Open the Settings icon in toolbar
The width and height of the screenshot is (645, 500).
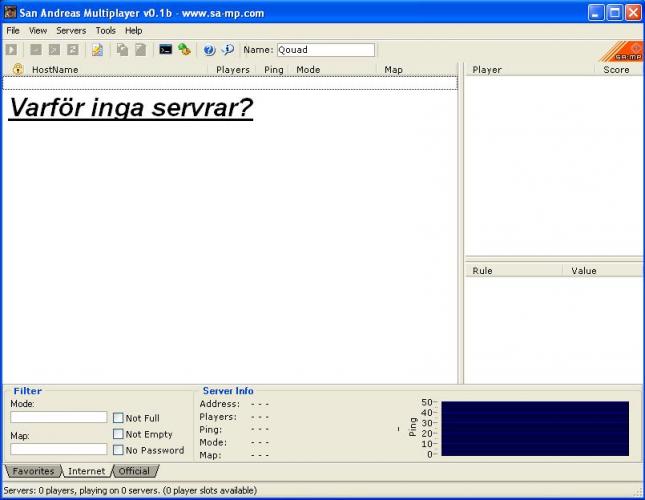coord(184,50)
